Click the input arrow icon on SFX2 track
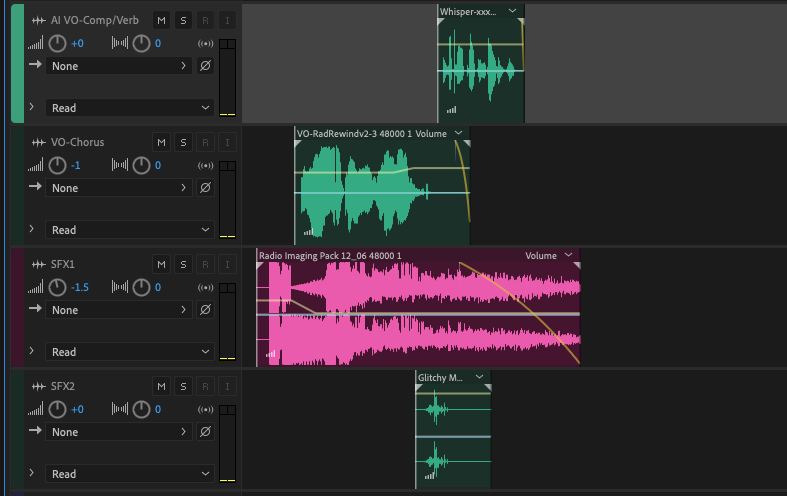The image size is (787, 496). (35, 432)
